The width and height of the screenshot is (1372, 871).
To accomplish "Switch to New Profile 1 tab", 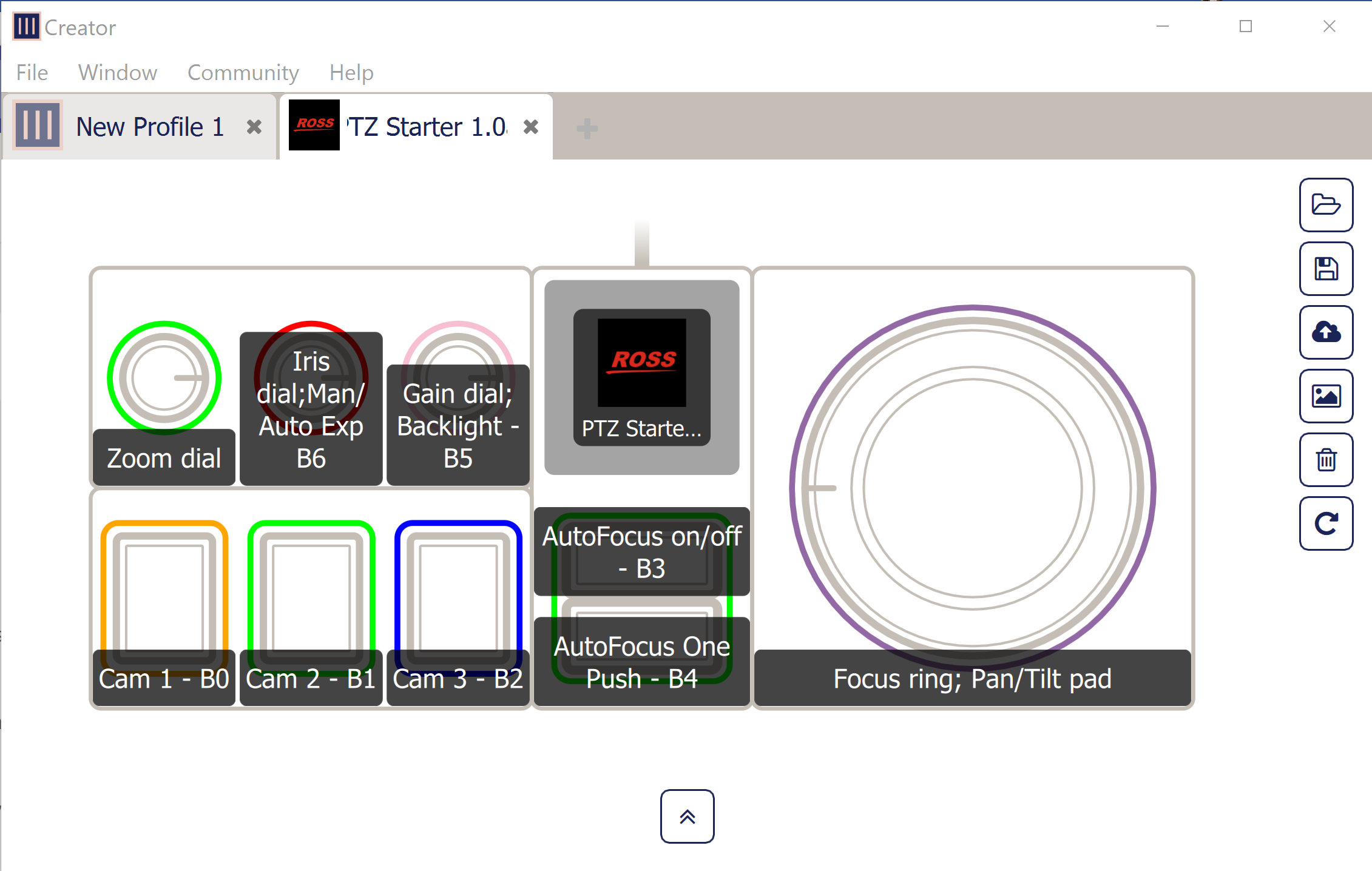I will pyautogui.click(x=149, y=127).
